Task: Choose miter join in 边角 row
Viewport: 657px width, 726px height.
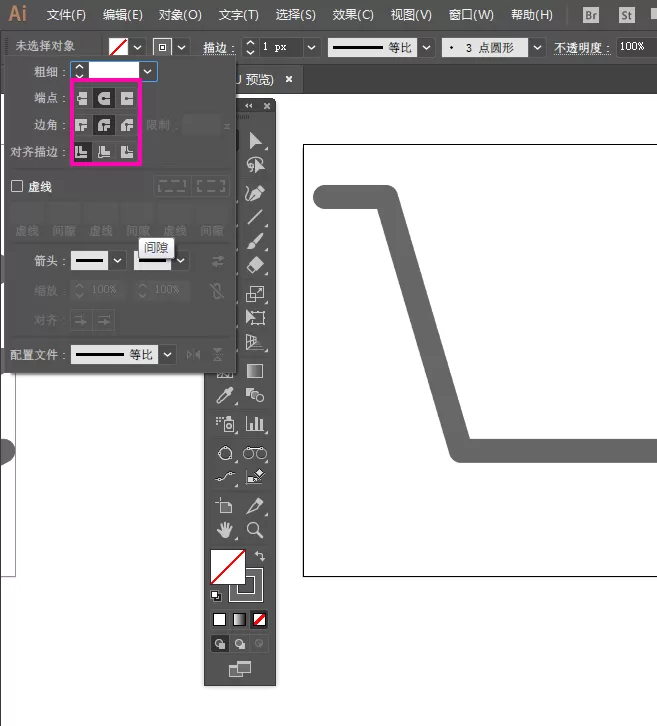Action: pyautogui.click(x=81, y=125)
